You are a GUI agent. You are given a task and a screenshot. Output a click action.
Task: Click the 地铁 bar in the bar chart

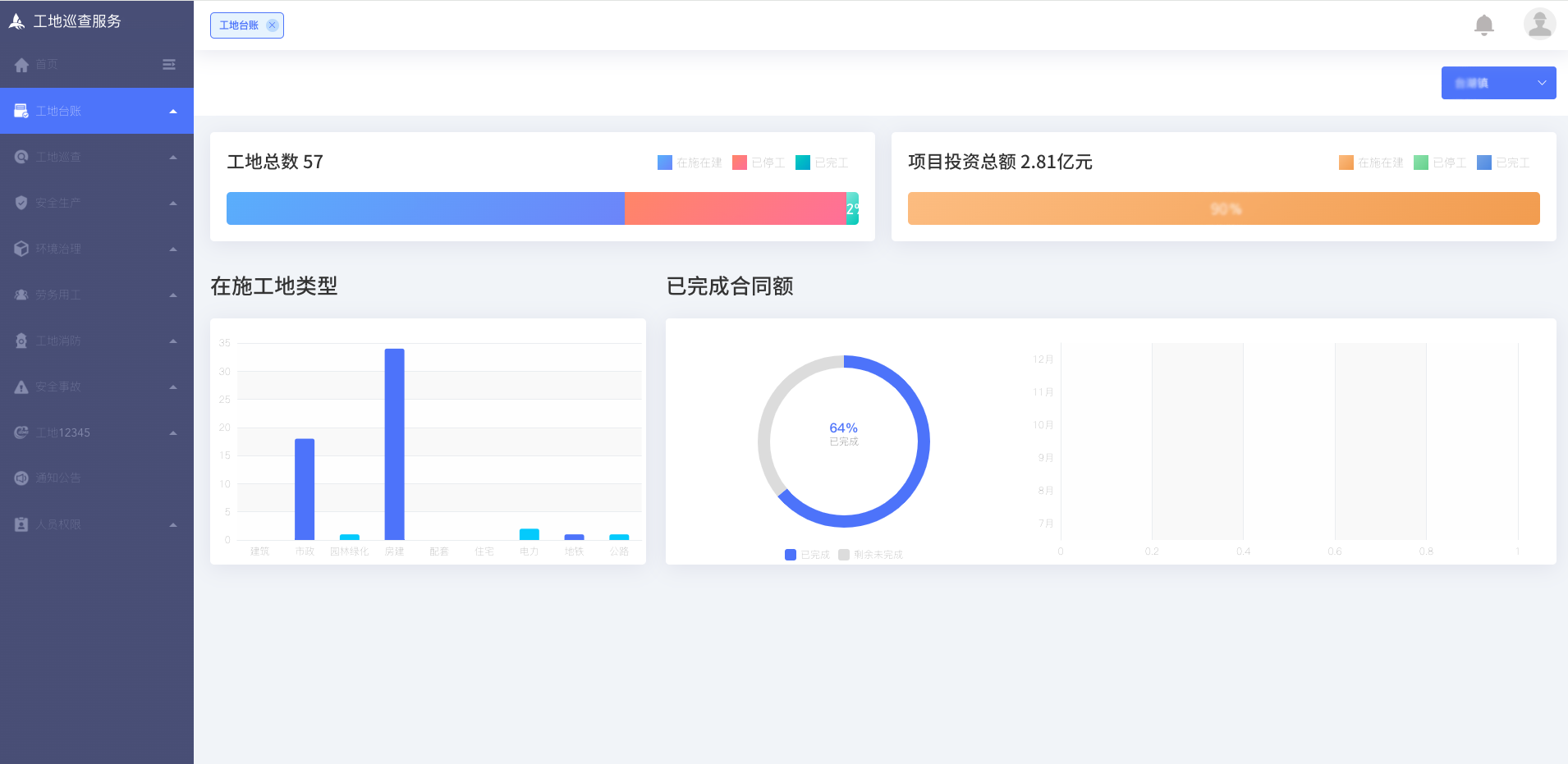[575, 537]
